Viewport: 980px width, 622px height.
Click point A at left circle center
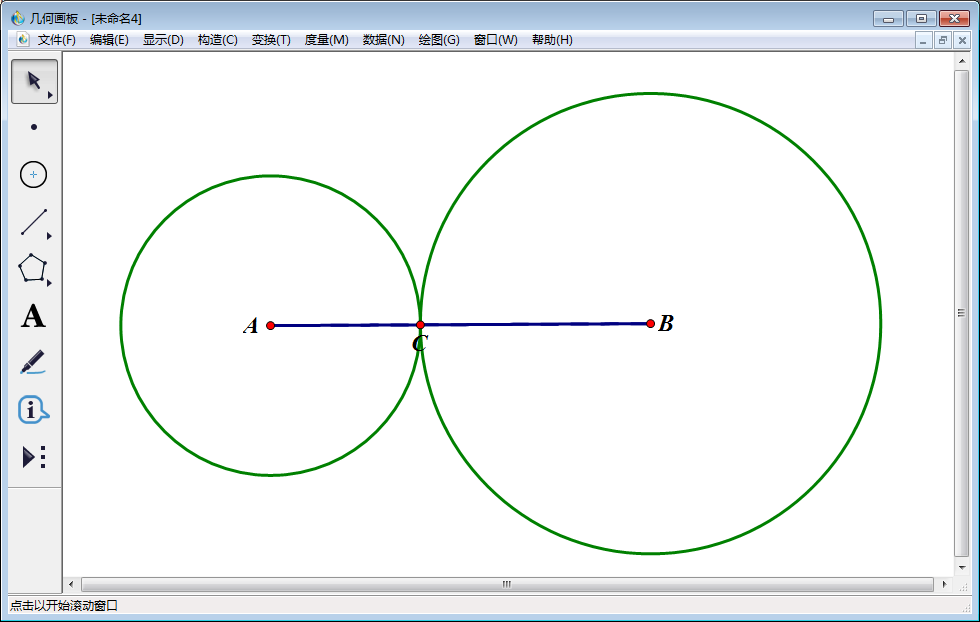point(270,325)
